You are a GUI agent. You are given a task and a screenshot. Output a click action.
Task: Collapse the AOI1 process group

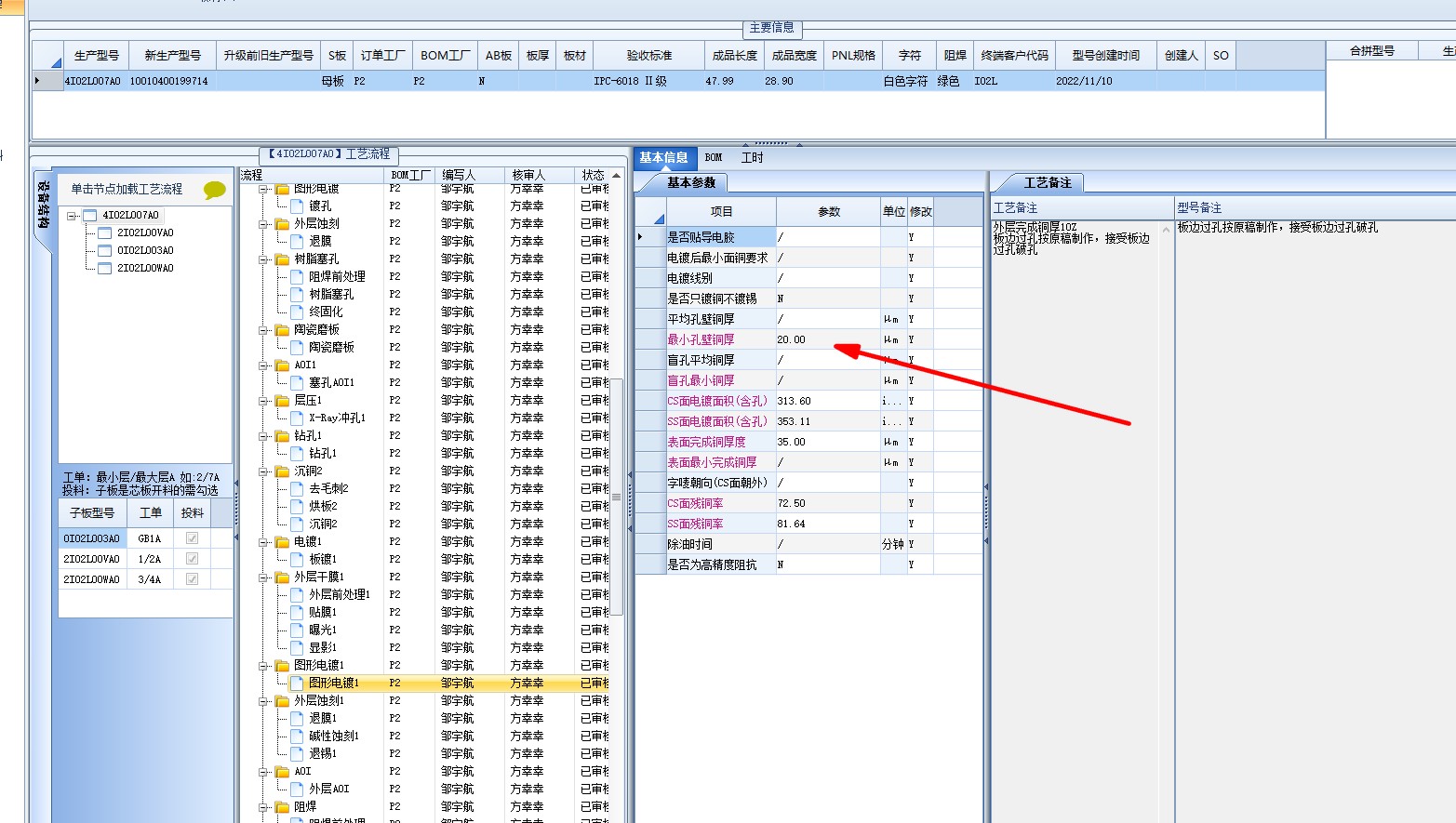(264, 365)
